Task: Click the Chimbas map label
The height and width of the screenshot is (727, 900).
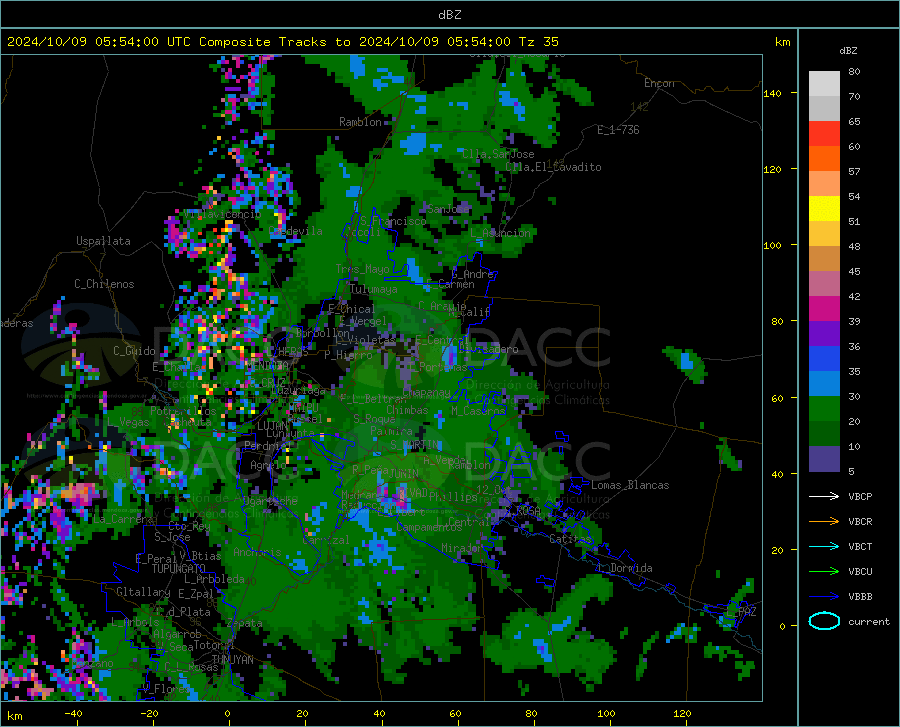Action: coord(407,410)
